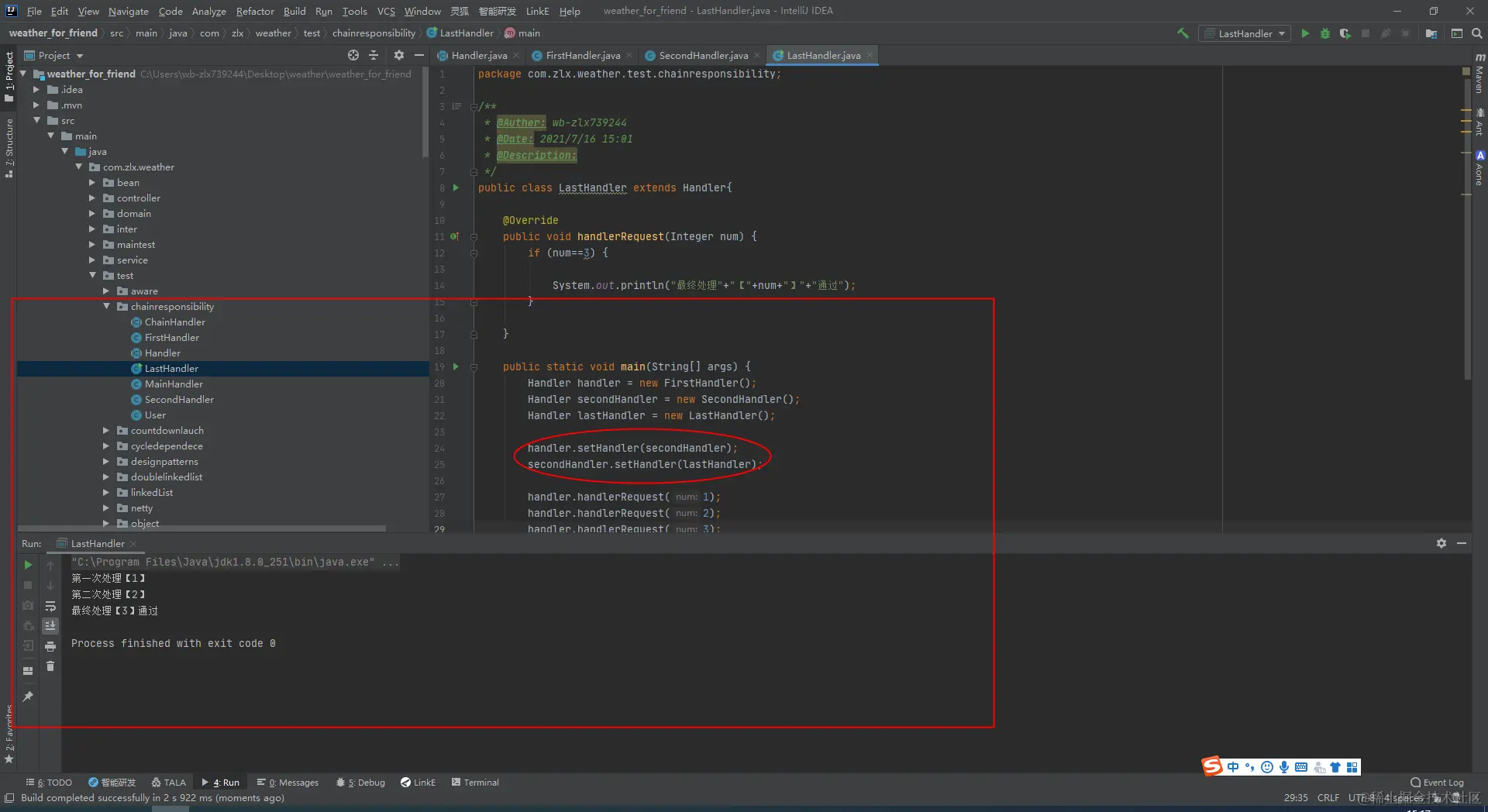Open the Event Log
The width and height of the screenshot is (1488, 812).
click(x=1437, y=783)
